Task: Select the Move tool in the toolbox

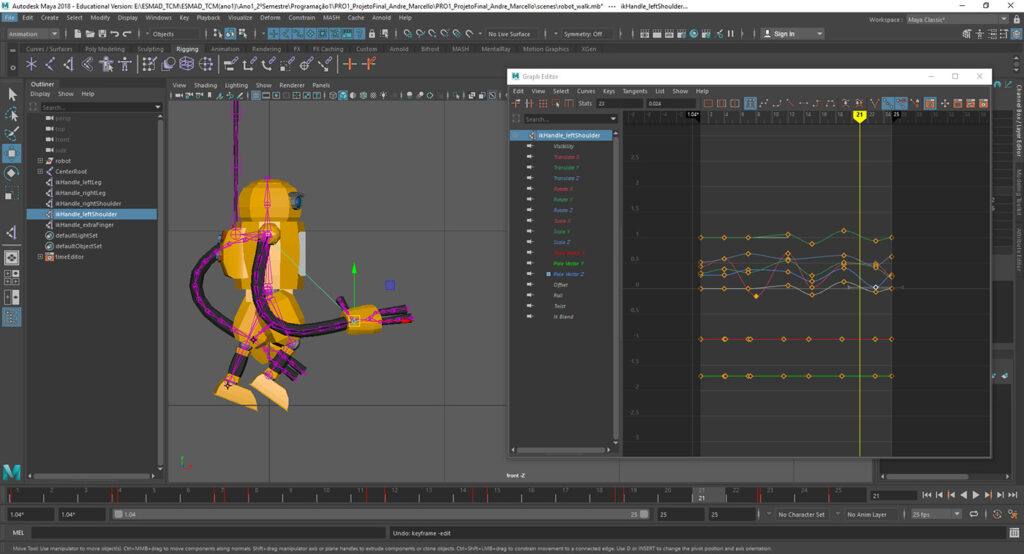Action: (x=12, y=153)
